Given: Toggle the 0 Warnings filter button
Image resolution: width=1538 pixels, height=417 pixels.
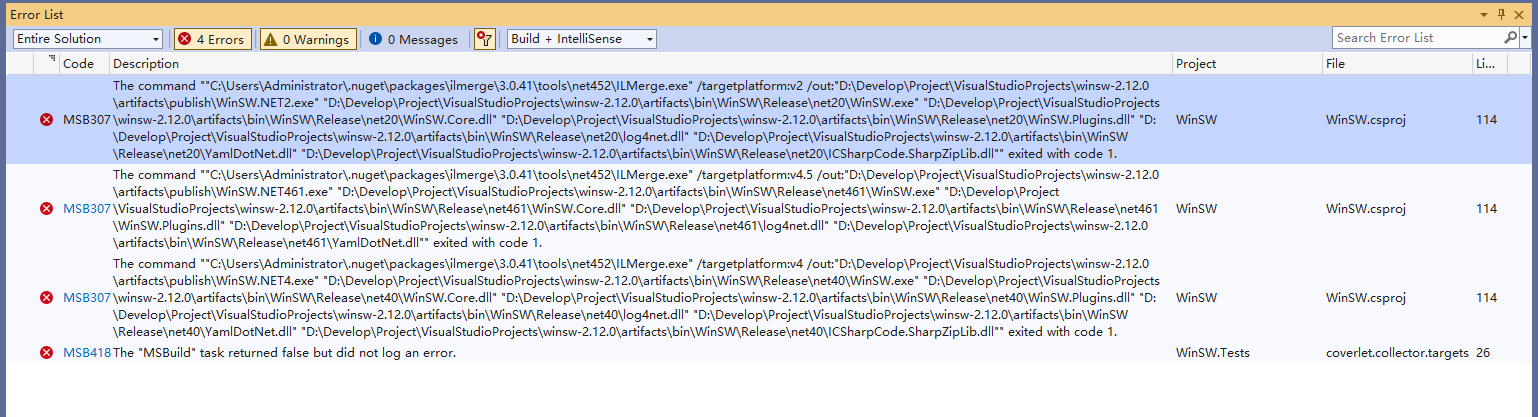Looking at the screenshot, I should [x=306, y=39].
